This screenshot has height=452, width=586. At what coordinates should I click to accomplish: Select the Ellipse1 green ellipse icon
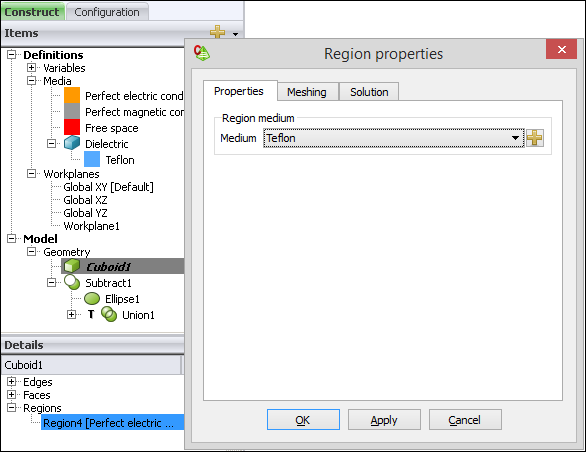[x=92, y=299]
